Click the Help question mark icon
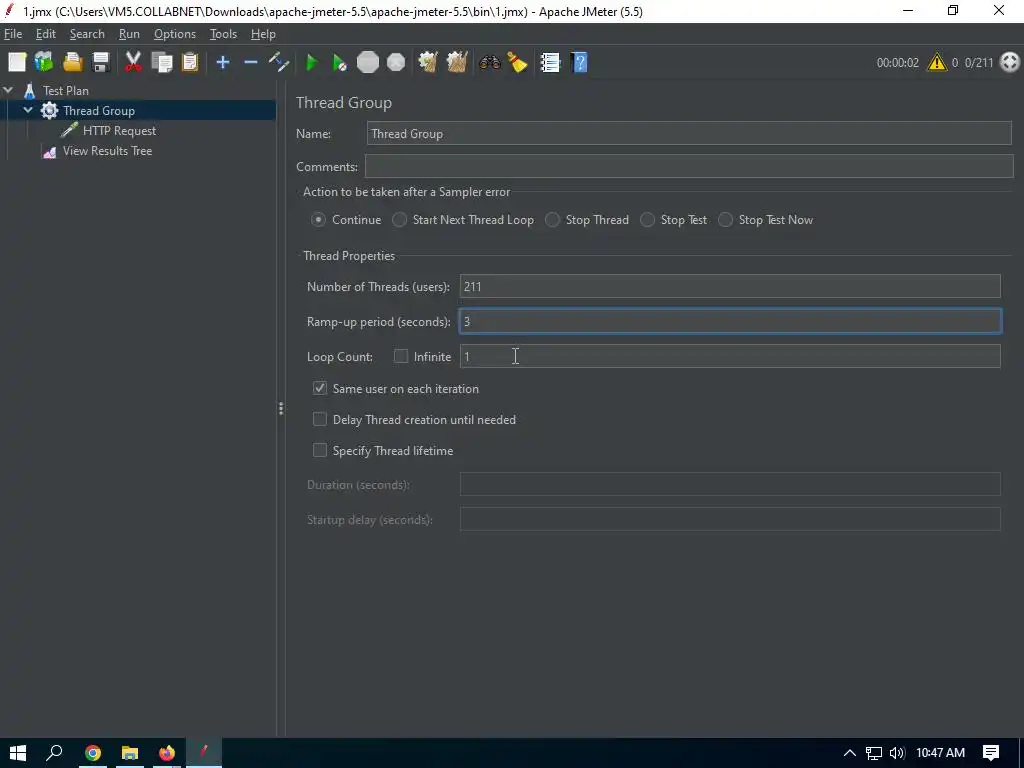 tap(579, 63)
